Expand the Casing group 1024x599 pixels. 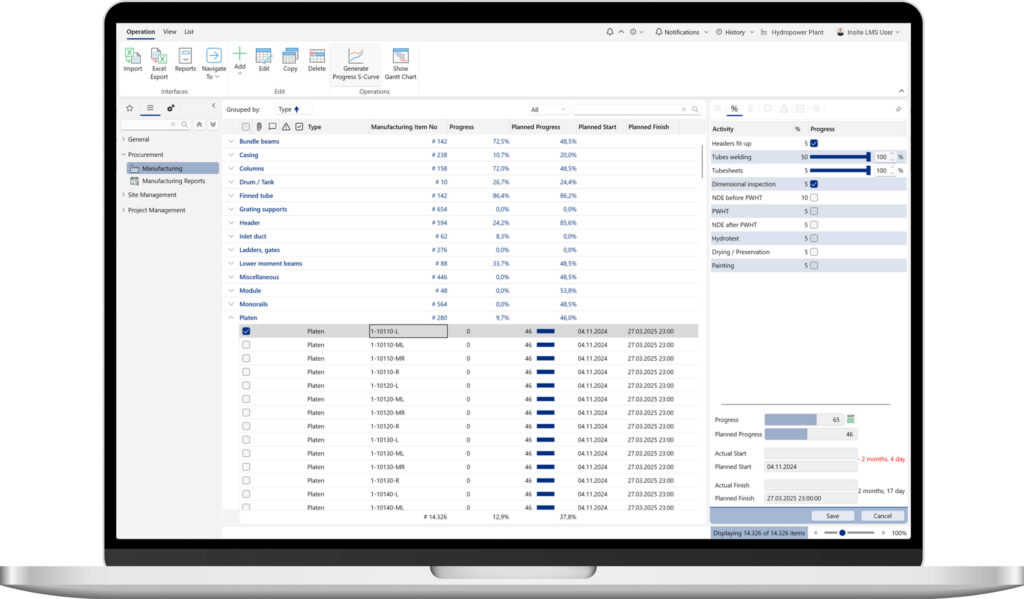[x=231, y=155]
